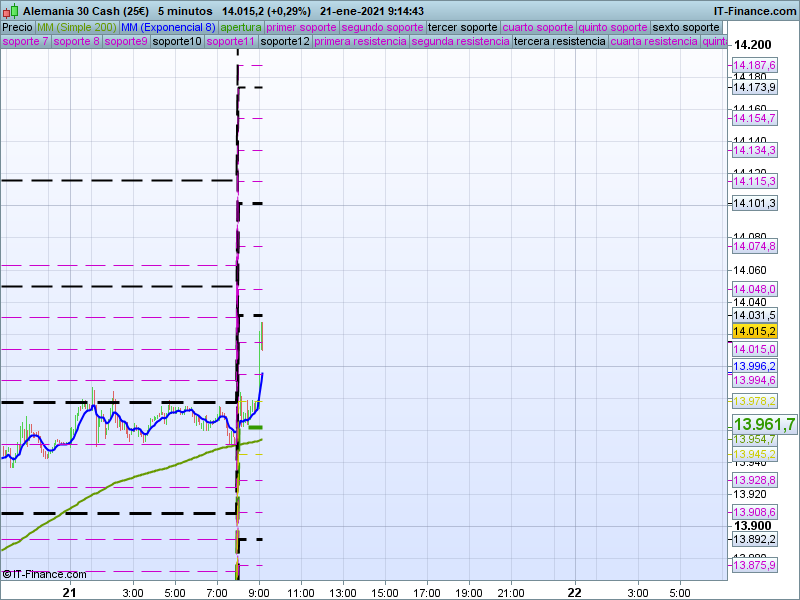
Task: Select the Precio legend label
Action: pyautogui.click(x=17, y=27)
